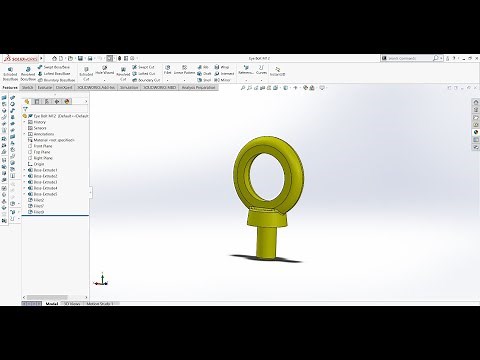Select Eye Bolt root tree item

[55, 116]
